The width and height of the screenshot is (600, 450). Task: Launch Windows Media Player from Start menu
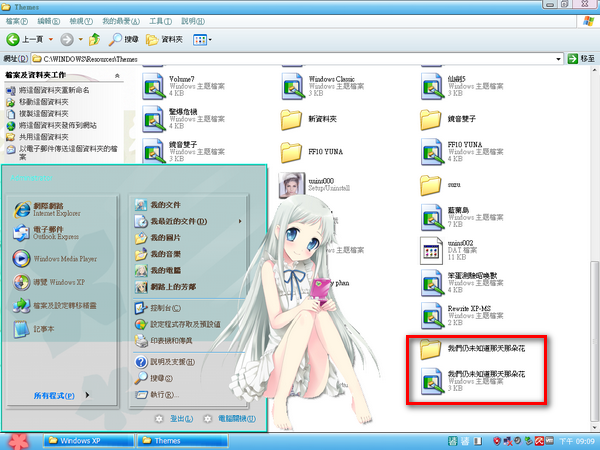pos(54,259)
